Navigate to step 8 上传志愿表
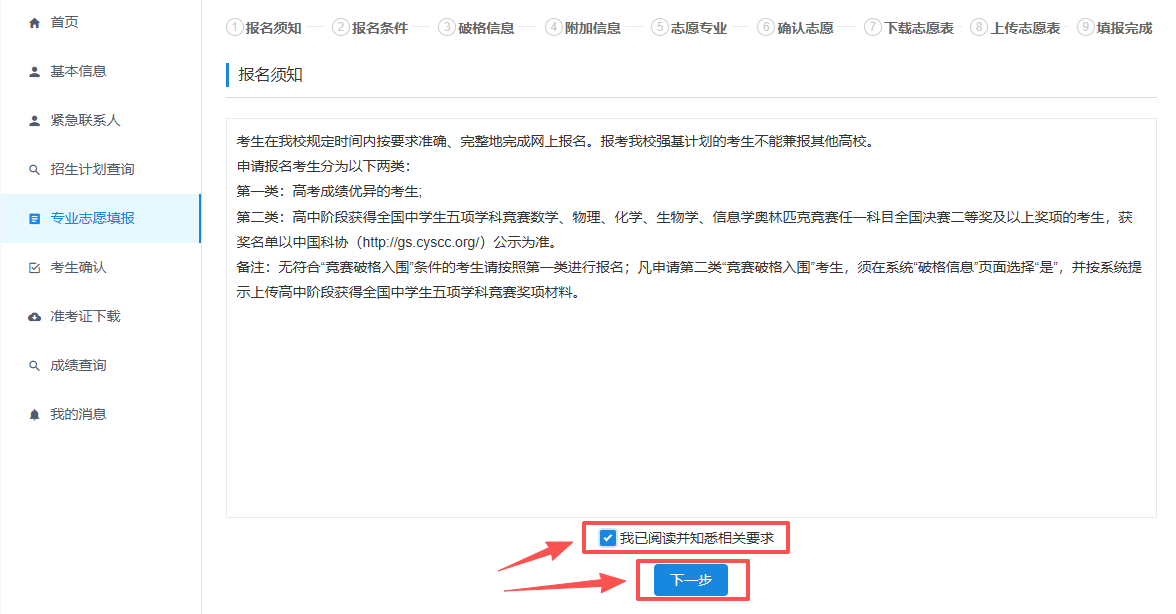1176x614 pixels. (1015, 28)
